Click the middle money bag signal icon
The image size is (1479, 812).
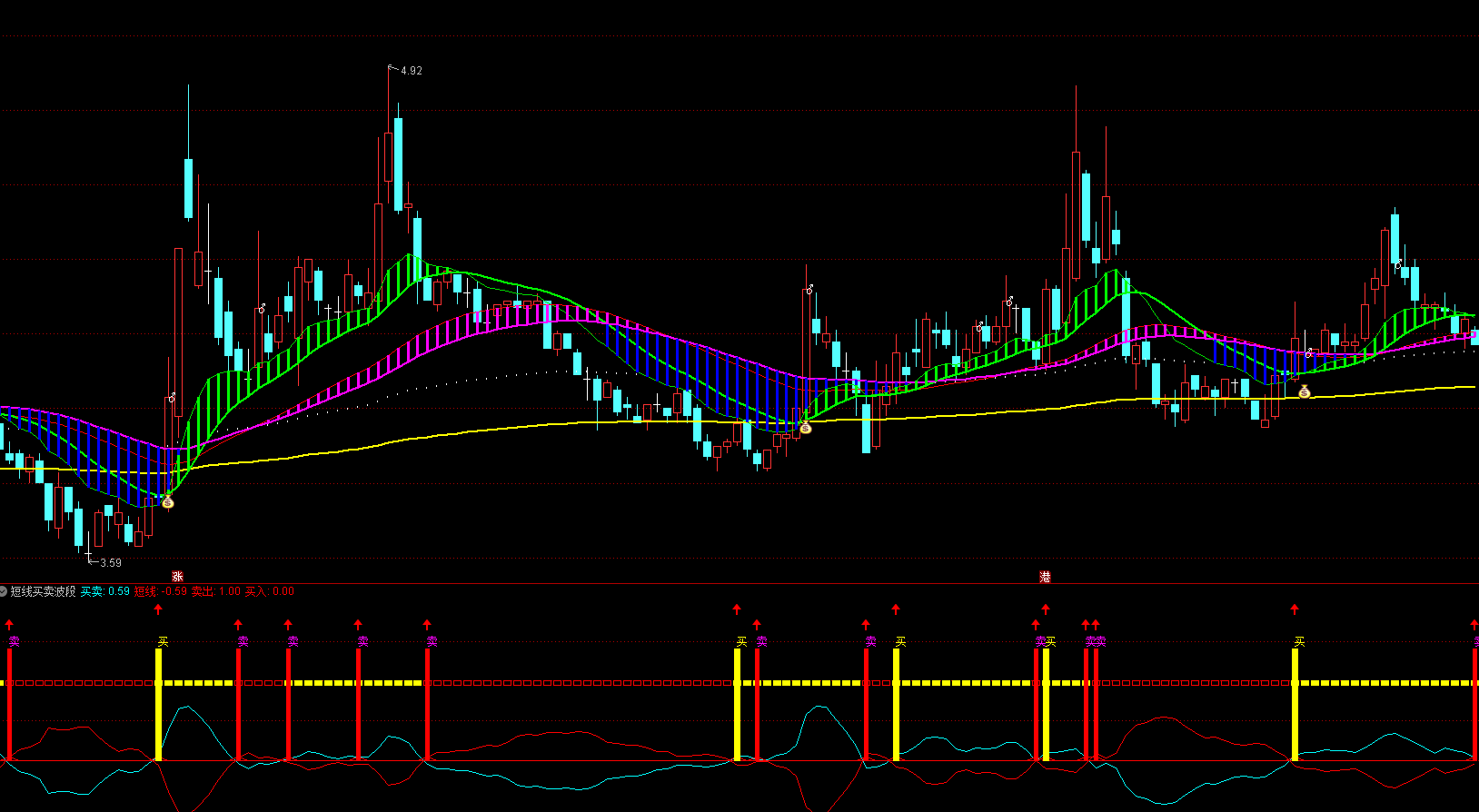click(x=805, y=427)
